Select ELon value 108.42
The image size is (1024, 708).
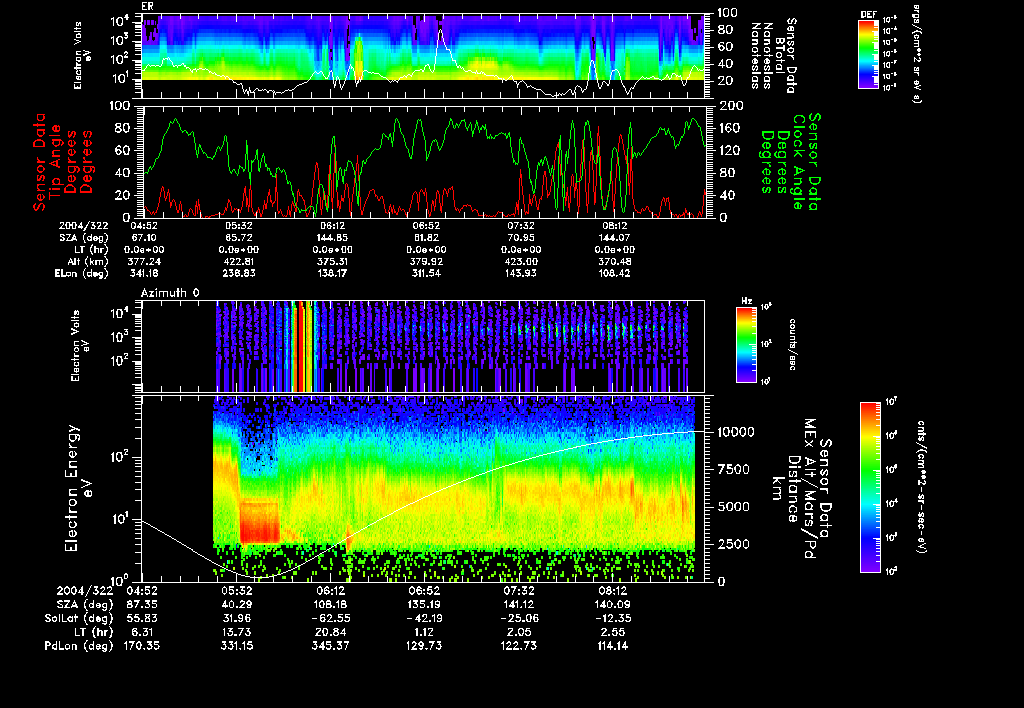click(x=614, y=273)
